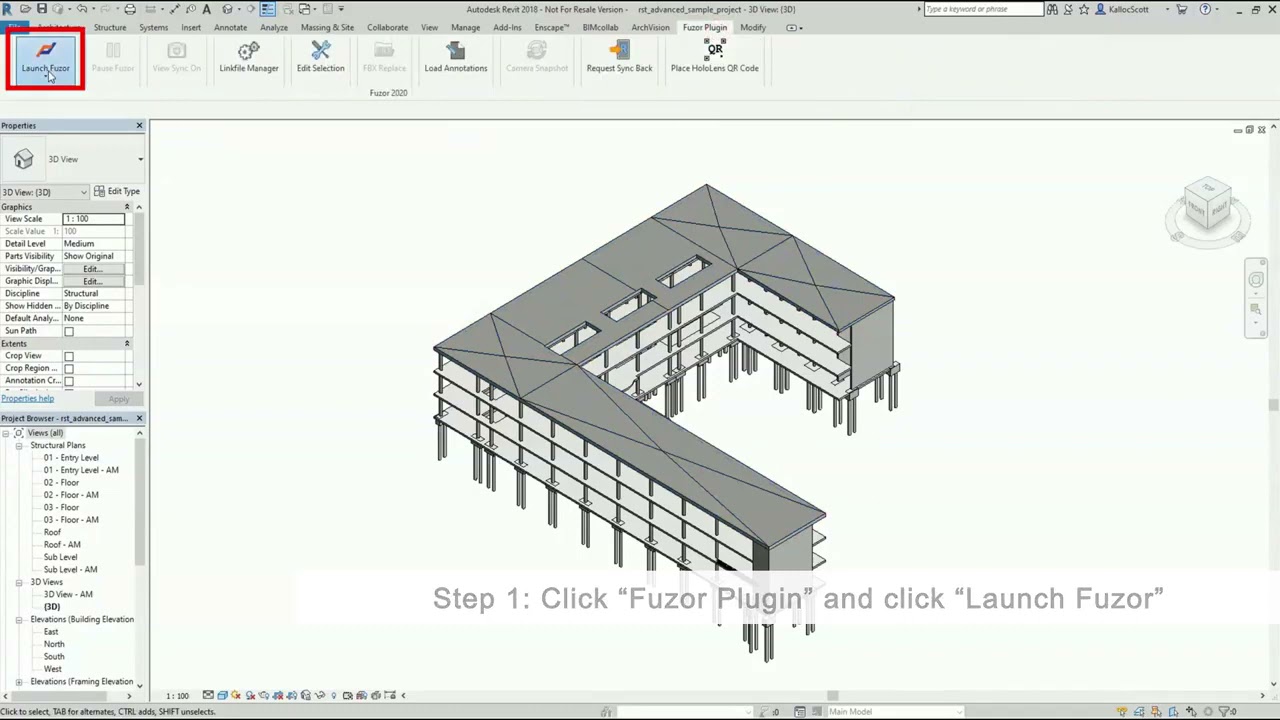Toggle the Crop Region Visible checkbox

coord(69,368)
